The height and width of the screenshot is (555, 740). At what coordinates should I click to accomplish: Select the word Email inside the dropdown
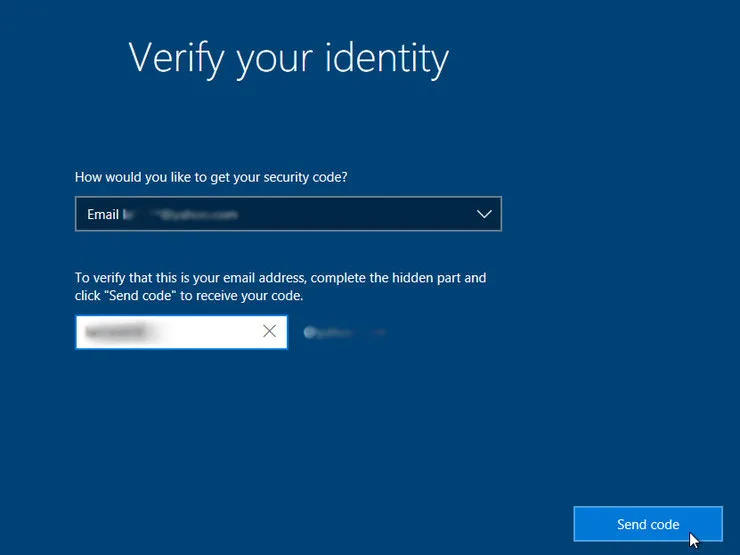point(102,215)
